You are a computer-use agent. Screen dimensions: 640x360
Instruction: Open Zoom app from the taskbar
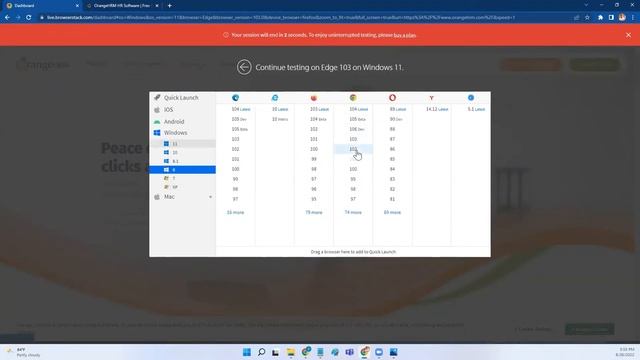pos(379,352)
